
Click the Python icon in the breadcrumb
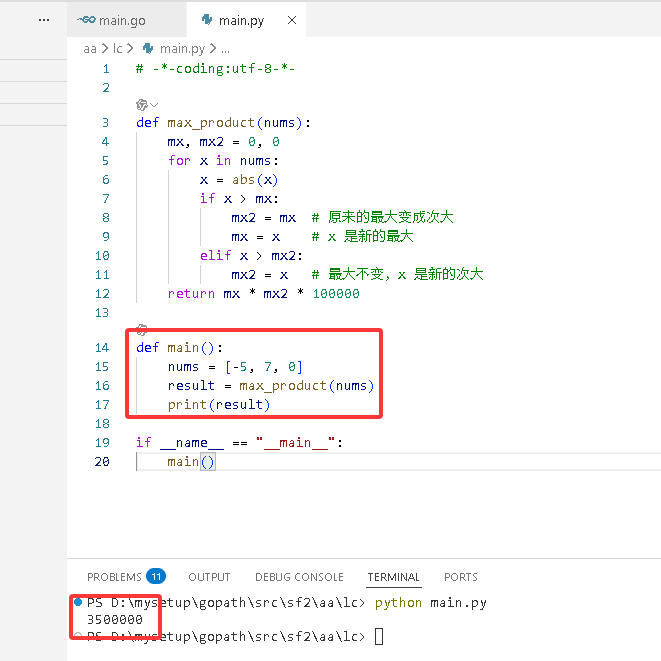148,49
